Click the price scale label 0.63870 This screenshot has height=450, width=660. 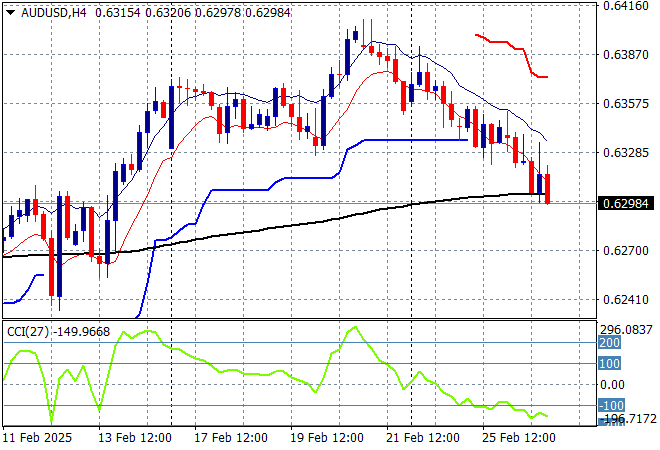pos(625,54)
